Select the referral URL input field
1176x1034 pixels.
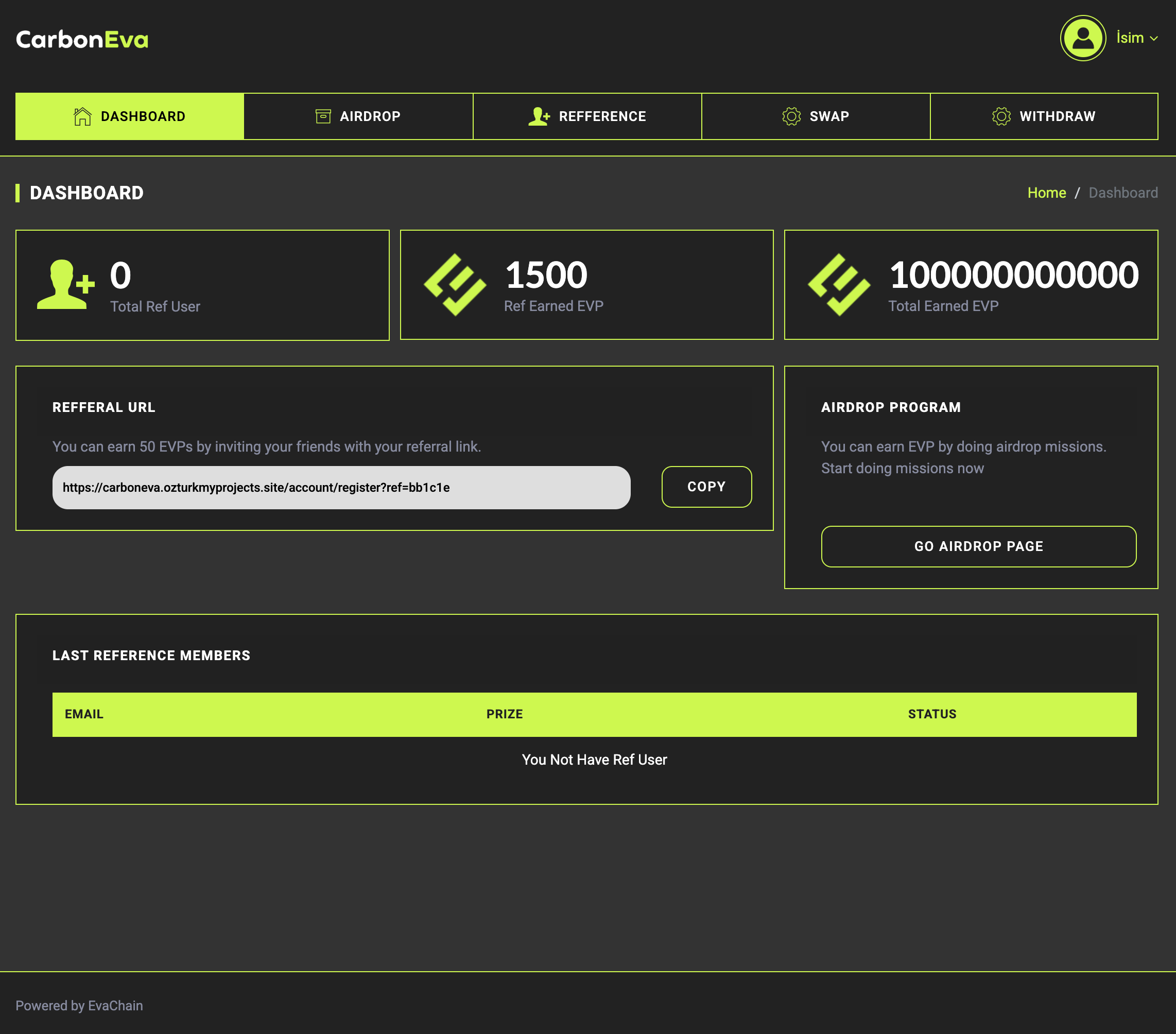[x=341, y=487]
